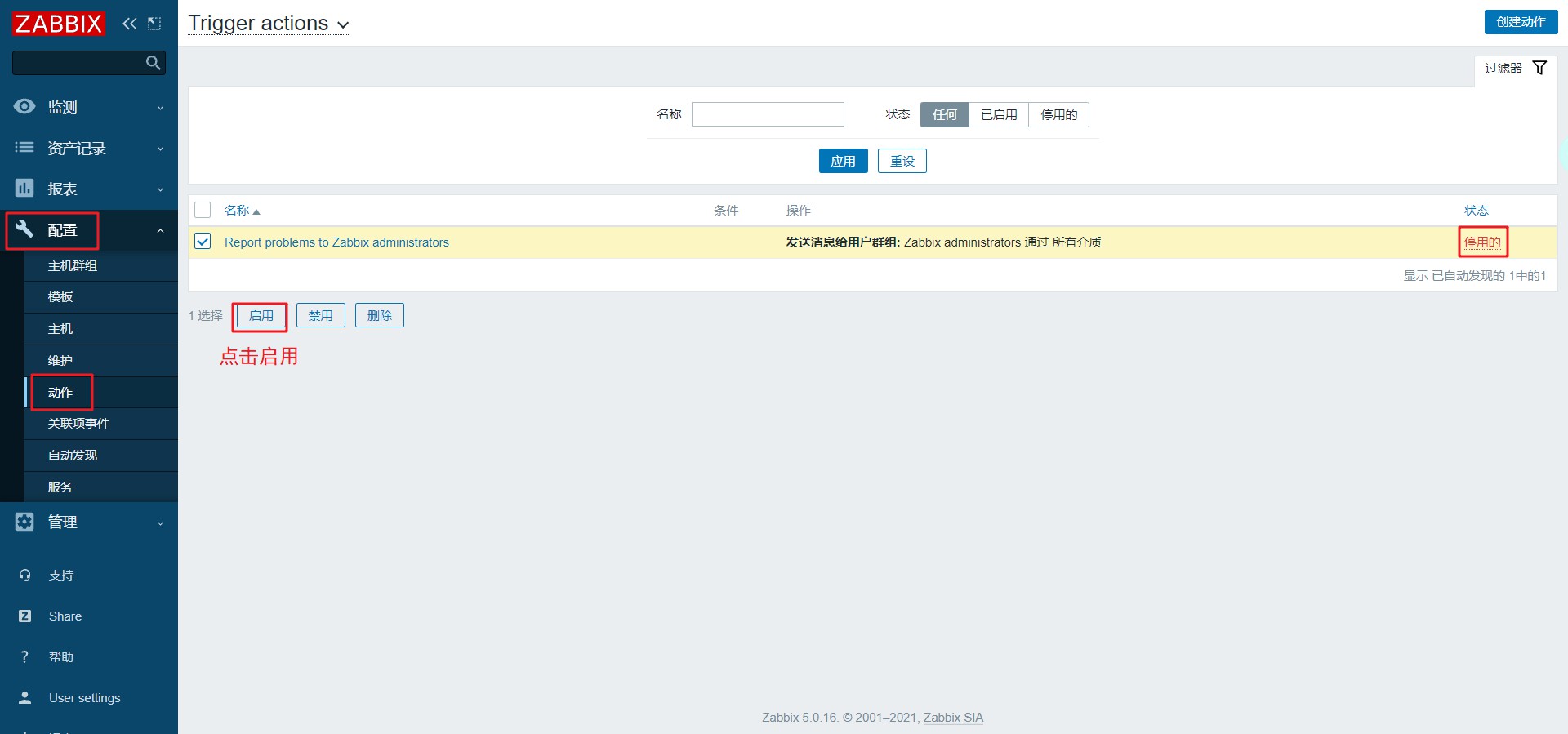Focus the 名称 filter input field
This screenshot has width=1568, height=734.
[x=768, y=114]
